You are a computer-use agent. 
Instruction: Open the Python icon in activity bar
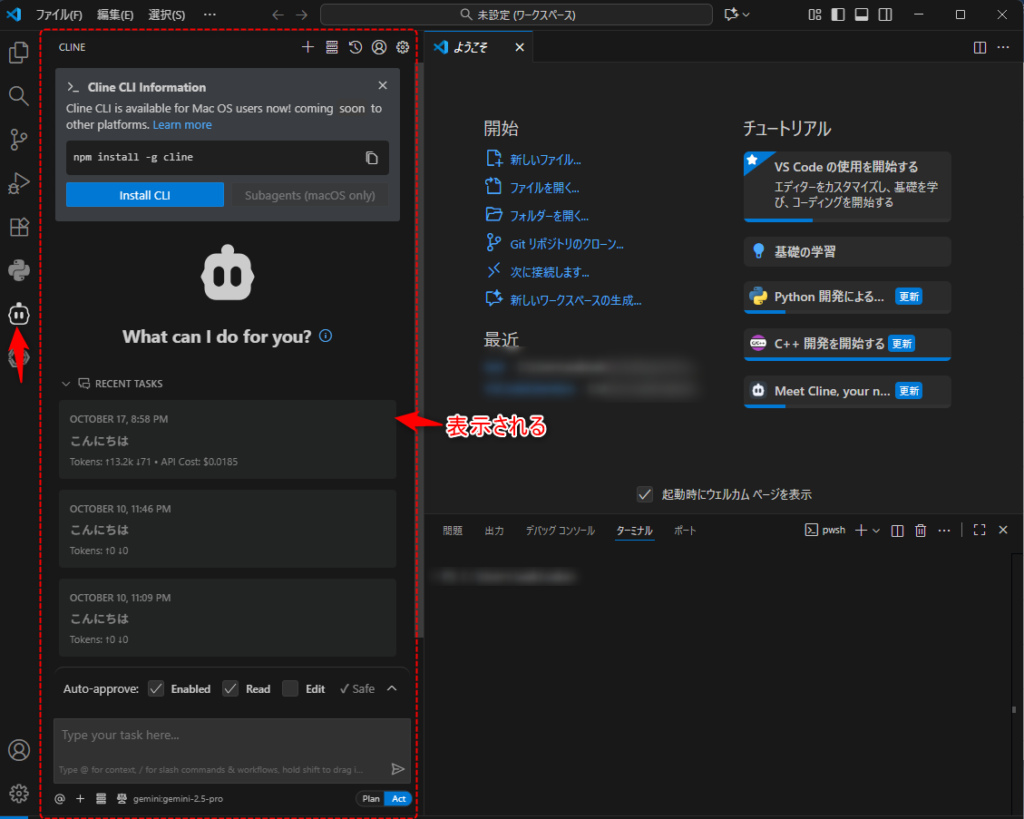[x=18, y=270]
